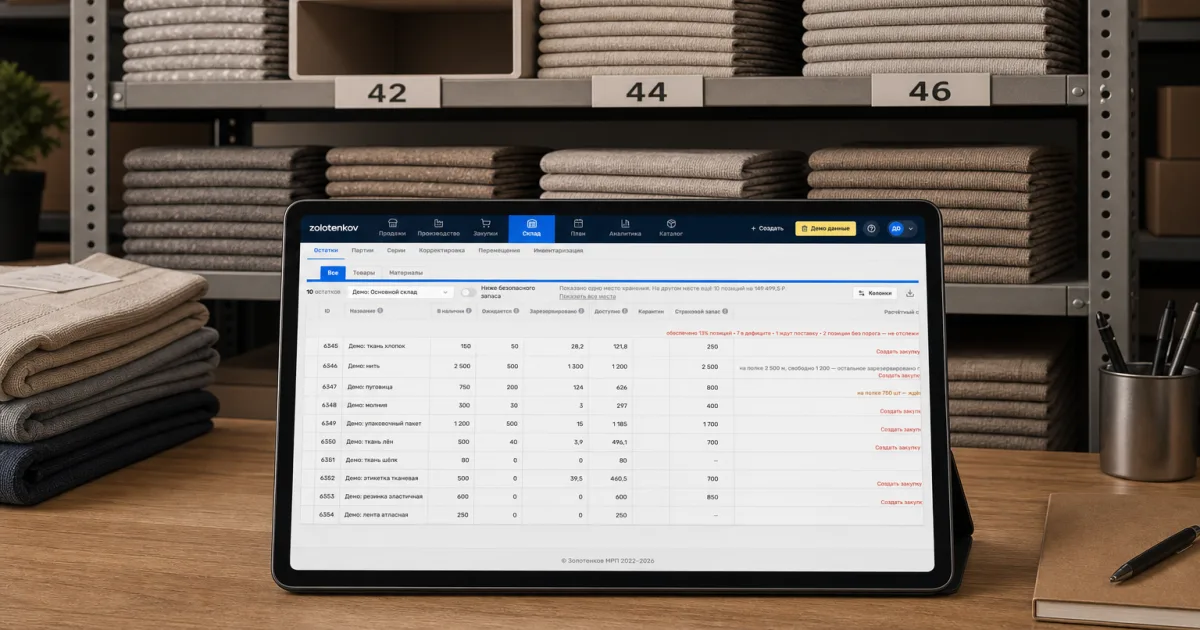Expand the user profile avatar menu
This screenshot has height=630, width=1200.
point(901,228)
